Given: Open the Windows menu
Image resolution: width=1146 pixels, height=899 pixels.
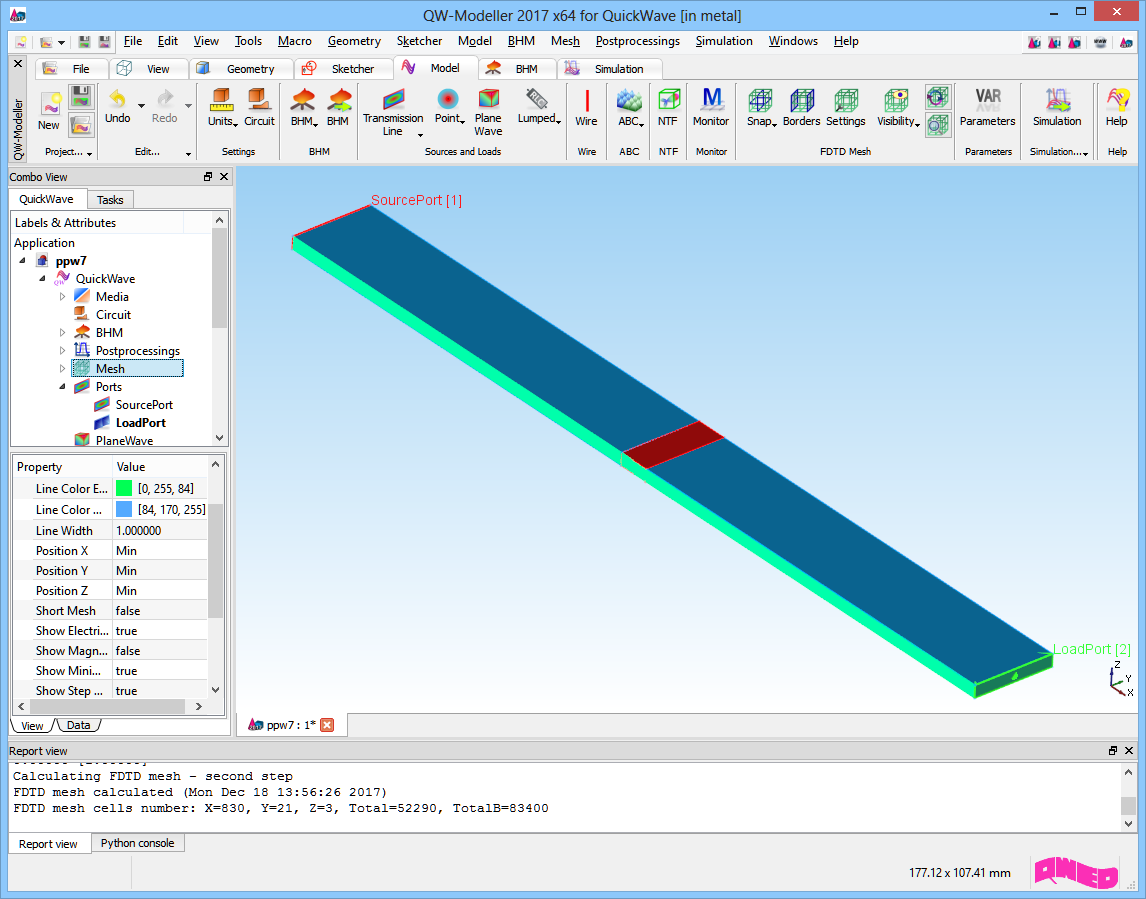Looking at the screenshot, I should coord(793,41).
